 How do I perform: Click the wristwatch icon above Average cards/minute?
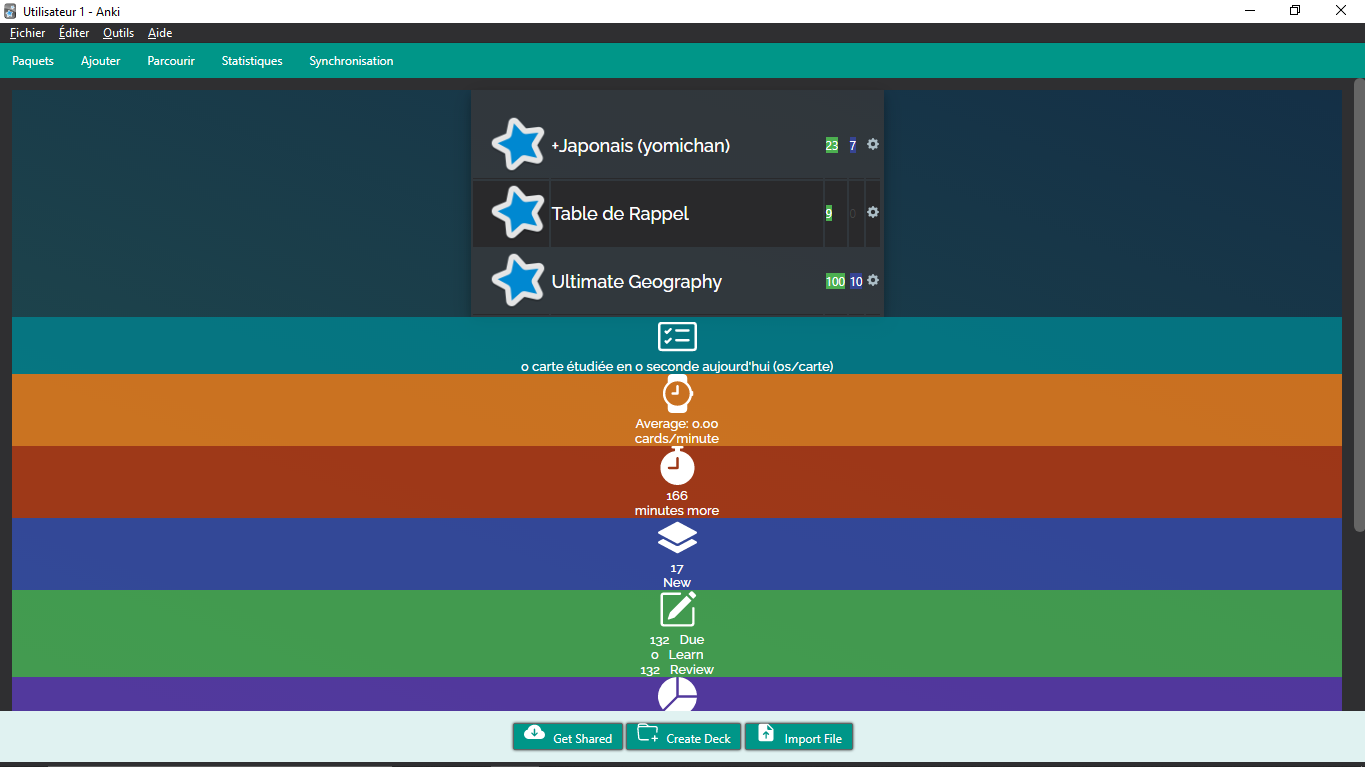point(677,394)
